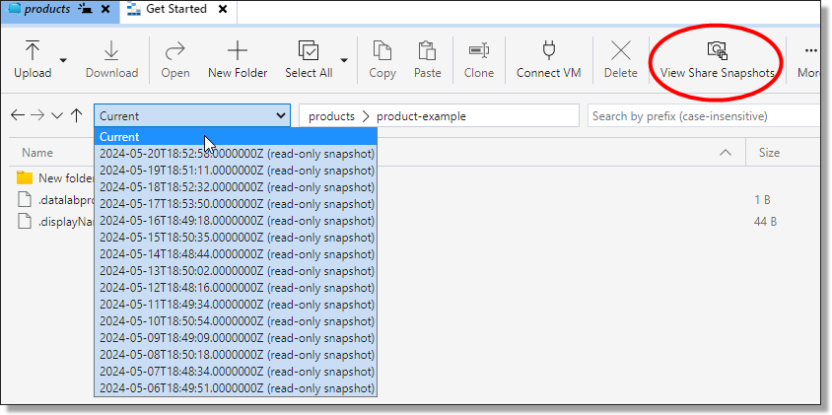
Task: Sort by the Name column header
Action: (37, 153)
